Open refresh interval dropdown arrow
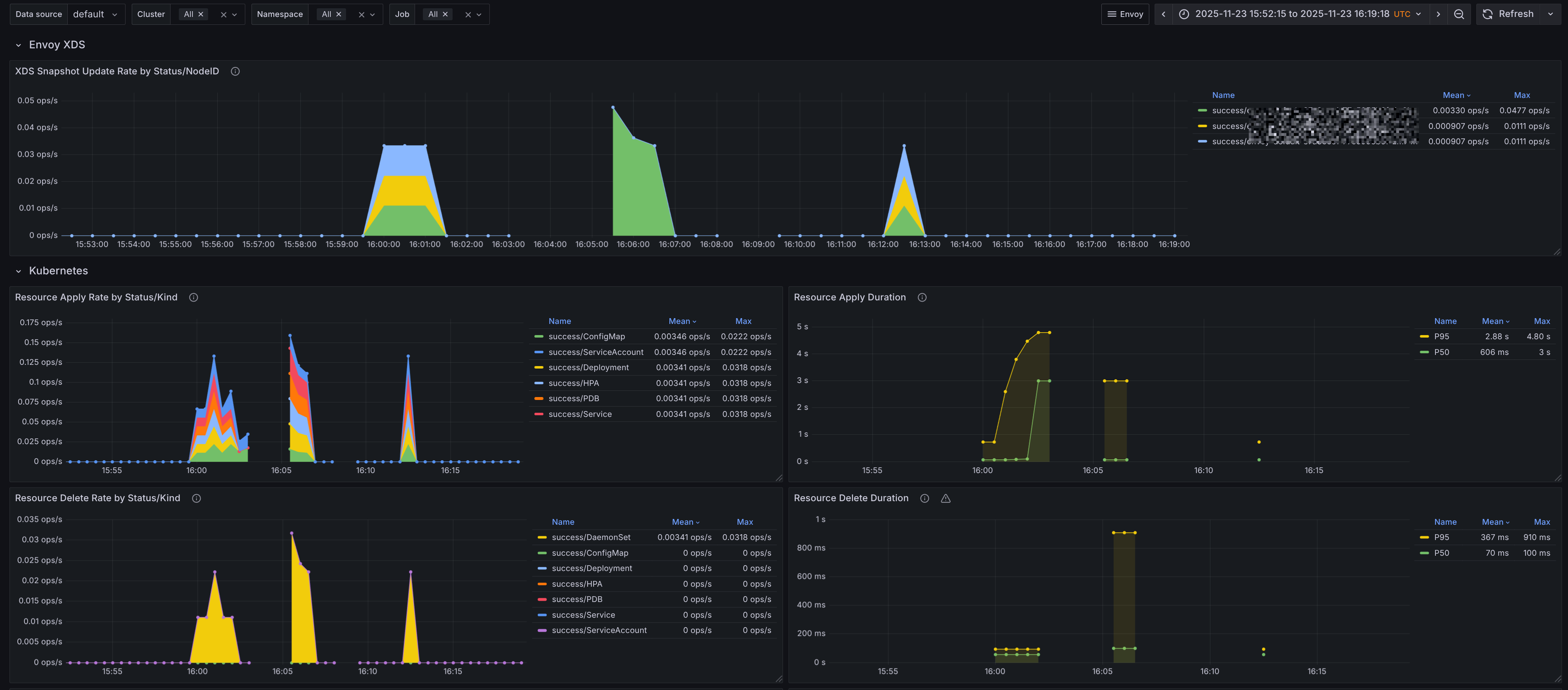Screen dimensions: 1568x690 pos(1550,14)
